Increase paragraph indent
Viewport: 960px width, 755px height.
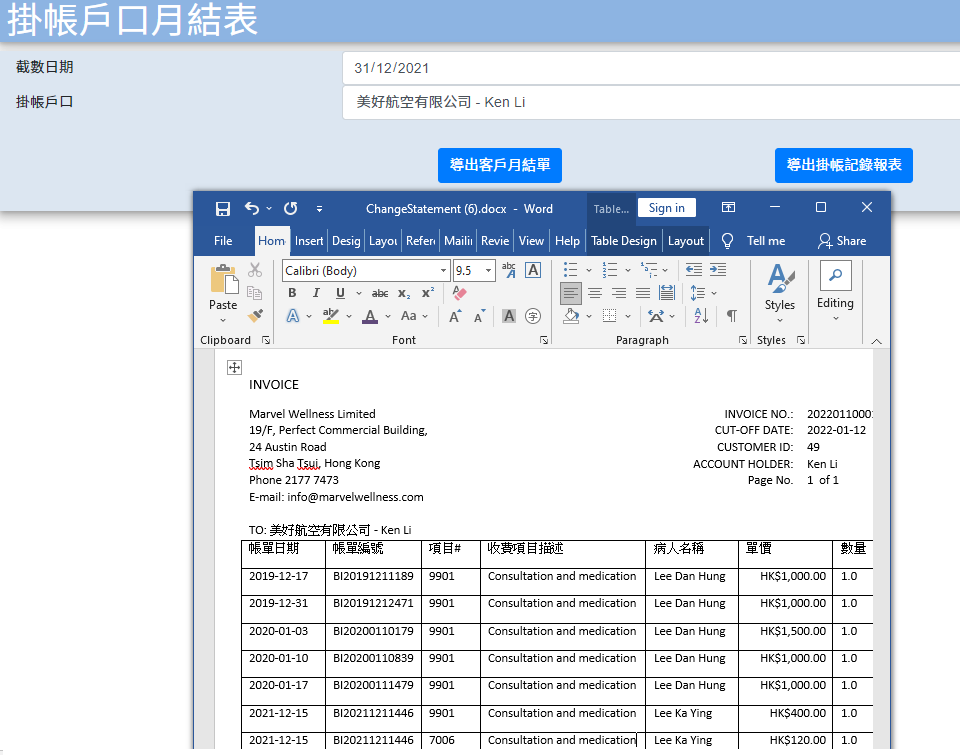point(718,269)
